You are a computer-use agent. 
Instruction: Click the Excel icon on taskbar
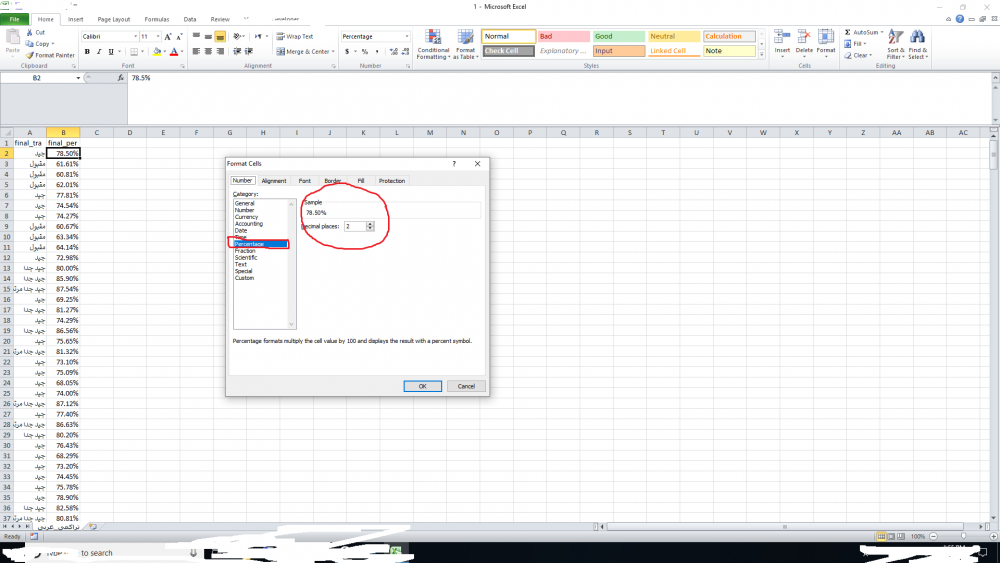point(396,551)
